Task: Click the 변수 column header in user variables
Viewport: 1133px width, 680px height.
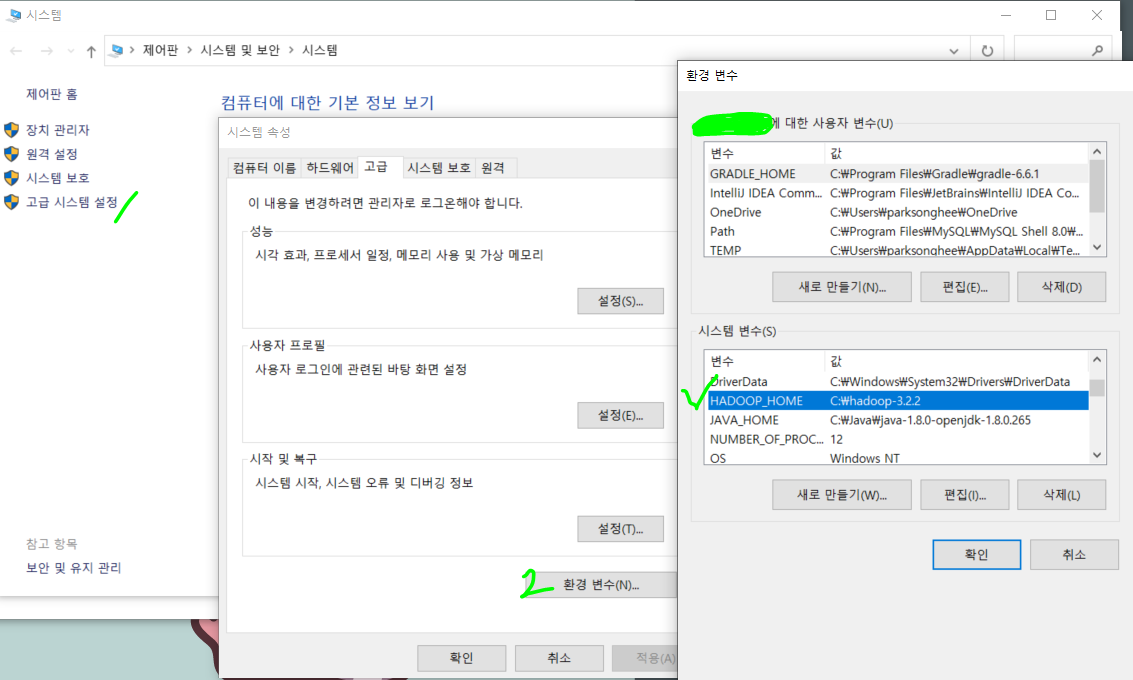Action: (x=765, y=153)
